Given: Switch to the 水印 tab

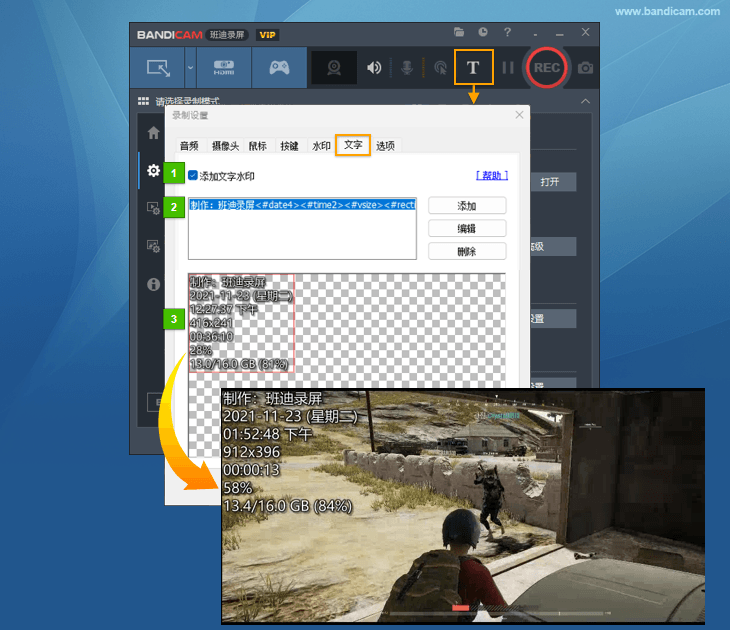Looking at the screenshot, I should click(x=321, y=146).
